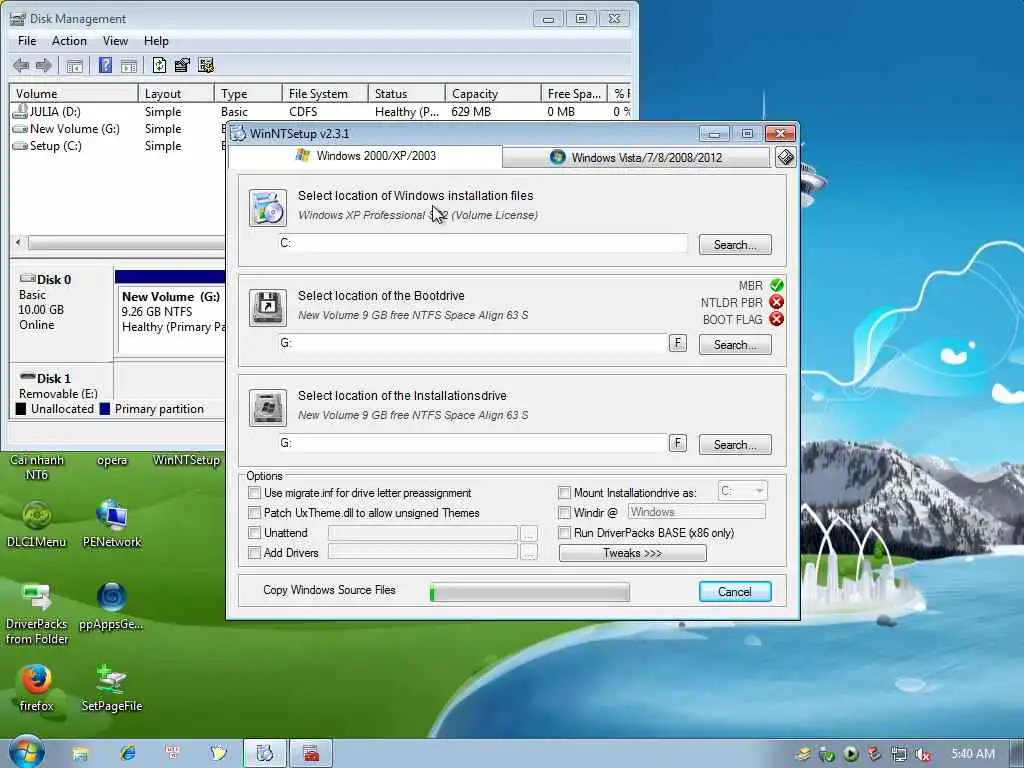Open the DLC1Menu desktop icon

pos(37,524)
